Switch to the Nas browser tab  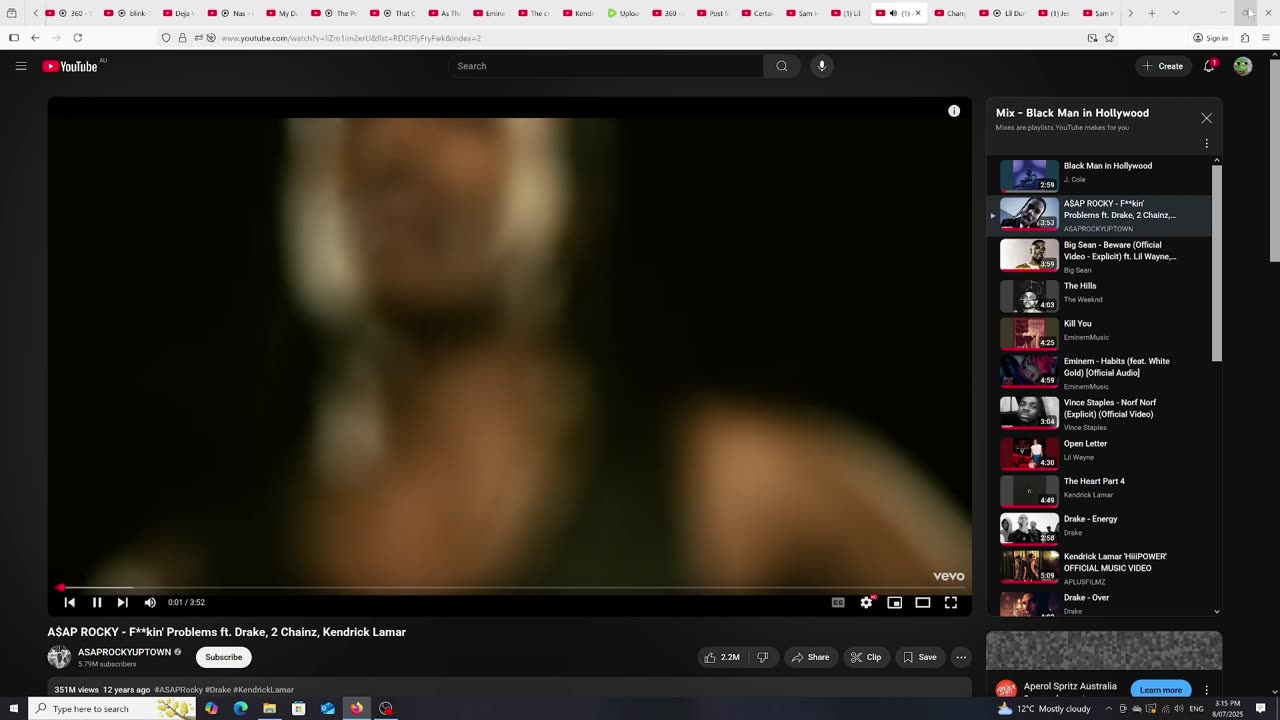(x=231, y=13)
